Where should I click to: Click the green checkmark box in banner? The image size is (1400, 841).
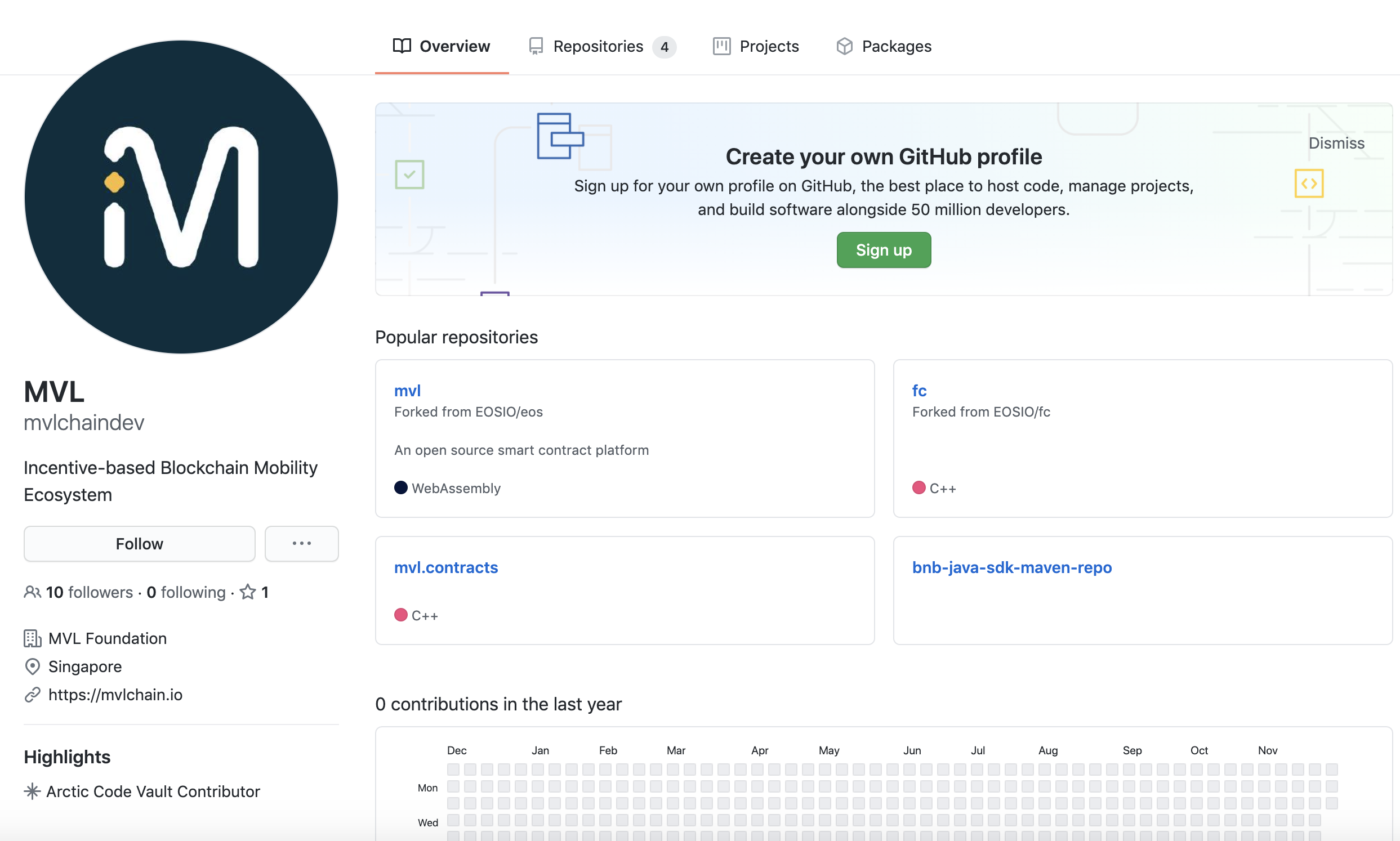pos(409,175)
